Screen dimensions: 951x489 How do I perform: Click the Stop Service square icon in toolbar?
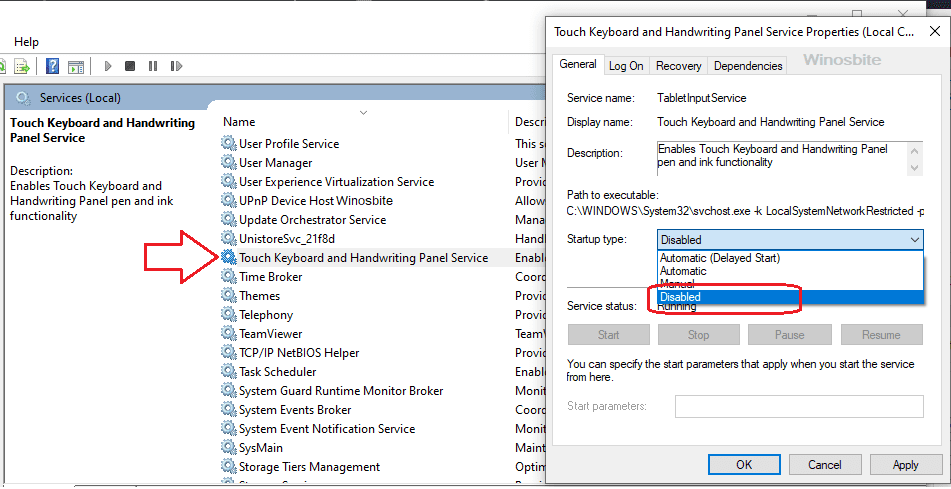(130, 66)
